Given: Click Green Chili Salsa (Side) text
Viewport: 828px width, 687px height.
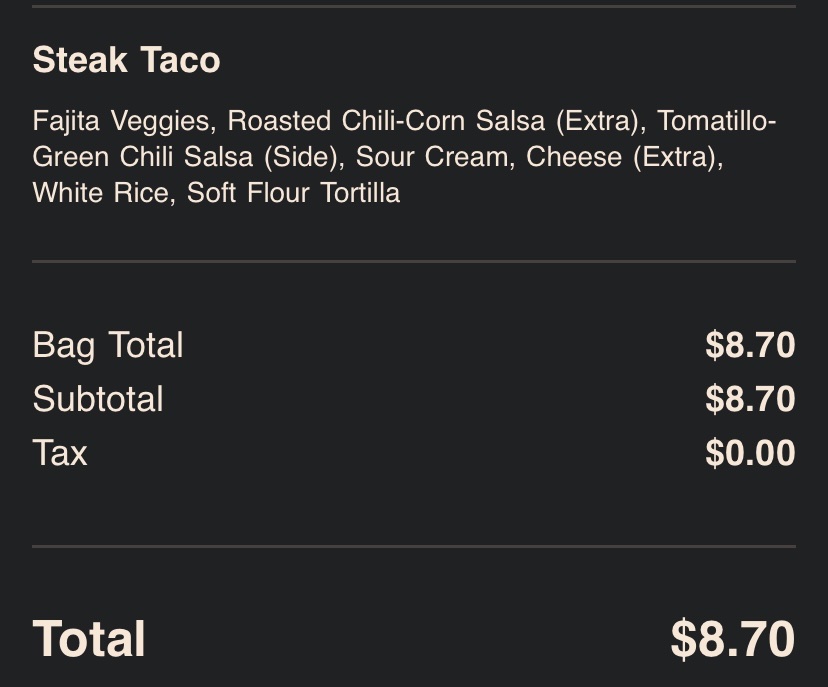Looking at the screenshot, I should tap(185, 157).
